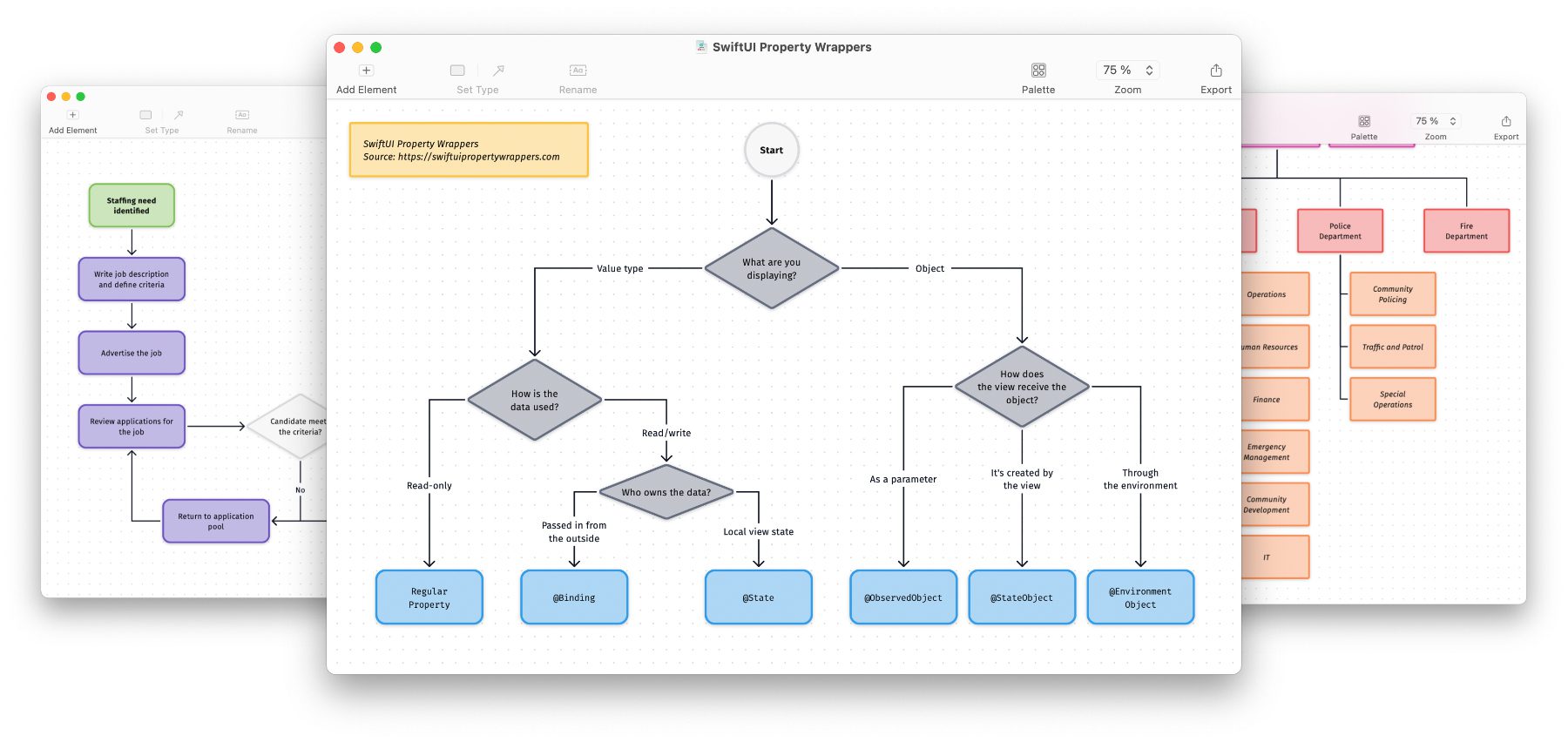Viewport: 1568px width, 742px height.
Task: Select the 'What are you displaying?' diamond
Action: (771, 268)
